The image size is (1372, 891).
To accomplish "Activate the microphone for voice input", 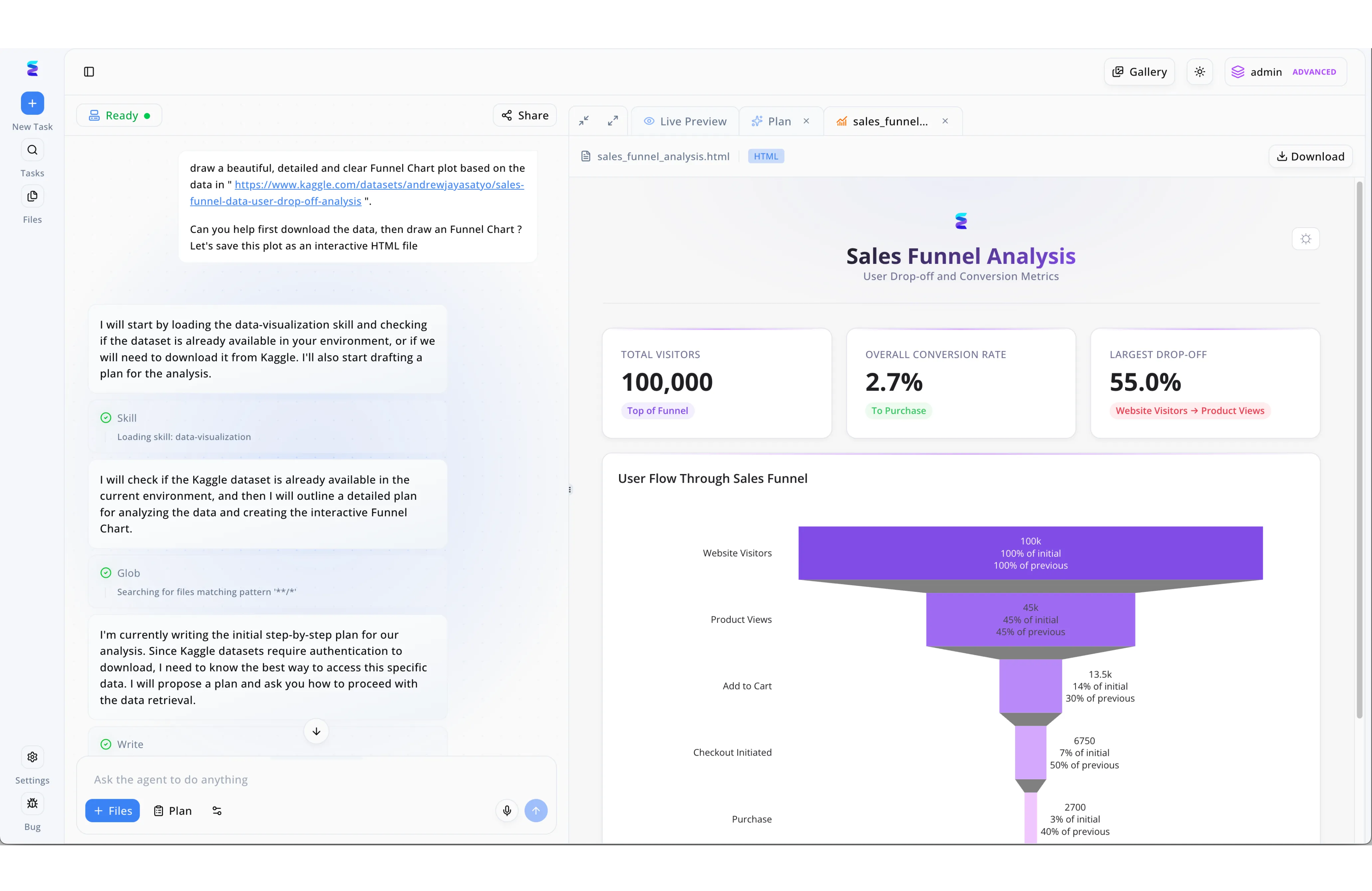I will [507, 810].
